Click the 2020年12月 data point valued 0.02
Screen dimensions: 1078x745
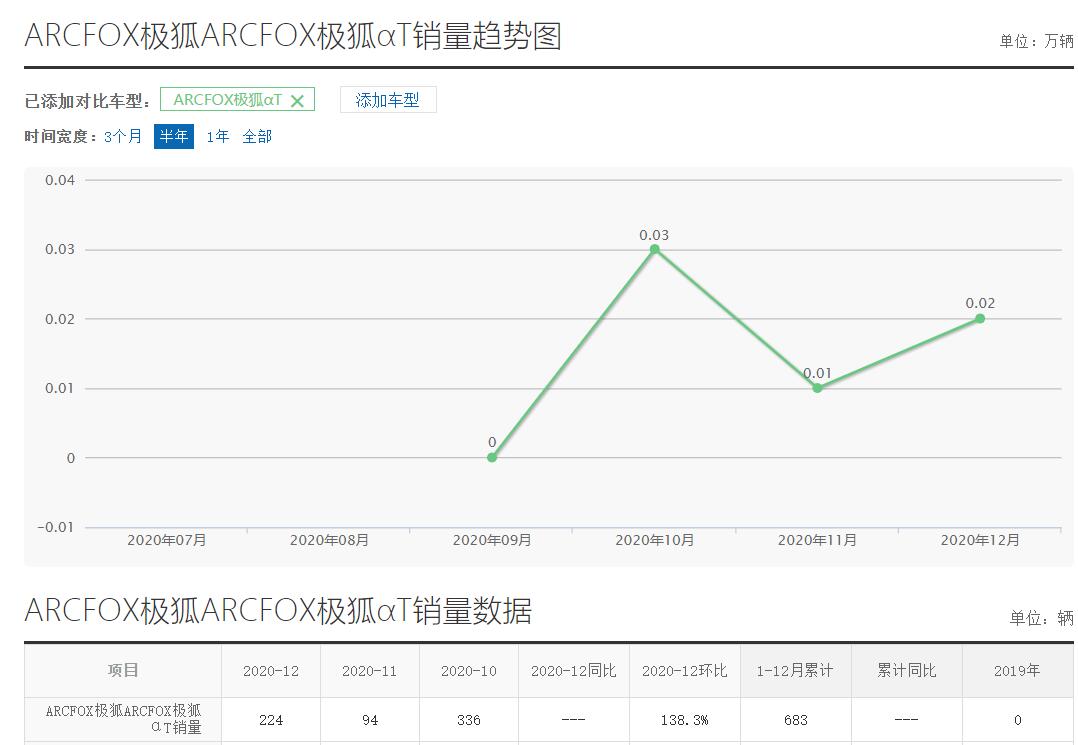pyautogui.click(x=980, y=318)
